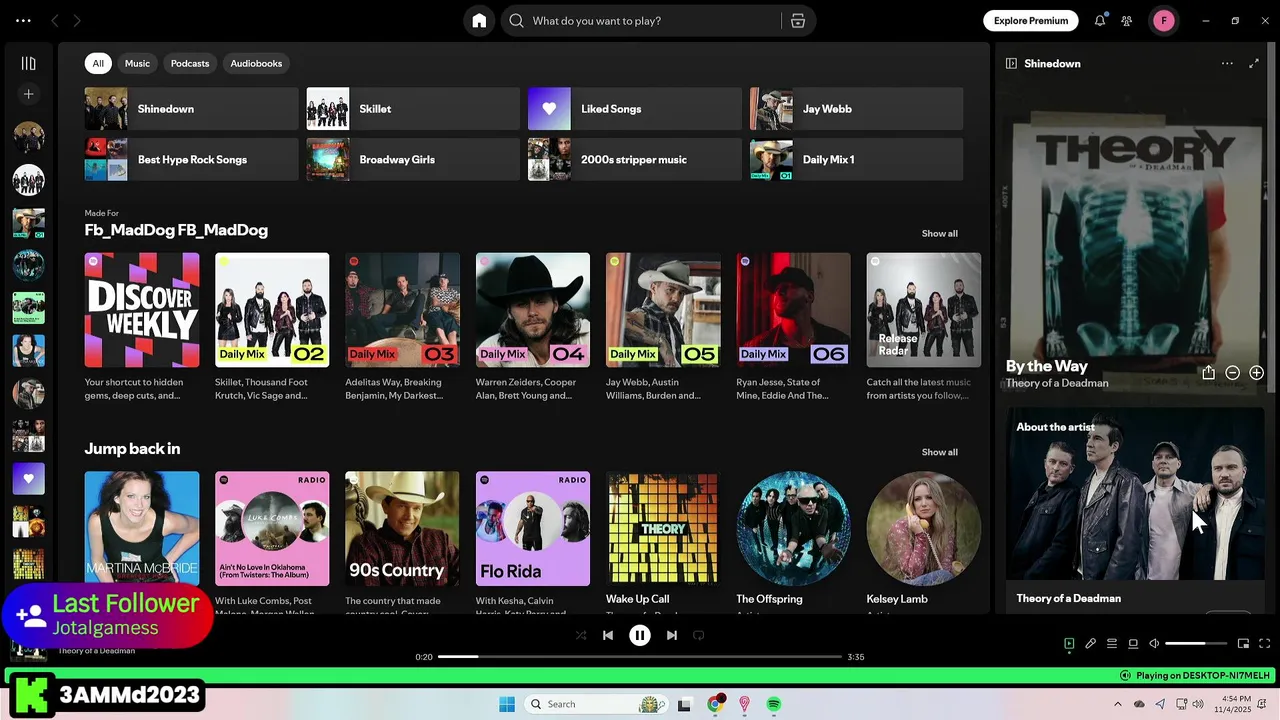
Task: Open the Browse icon in search bar
Action: point(797,21)
